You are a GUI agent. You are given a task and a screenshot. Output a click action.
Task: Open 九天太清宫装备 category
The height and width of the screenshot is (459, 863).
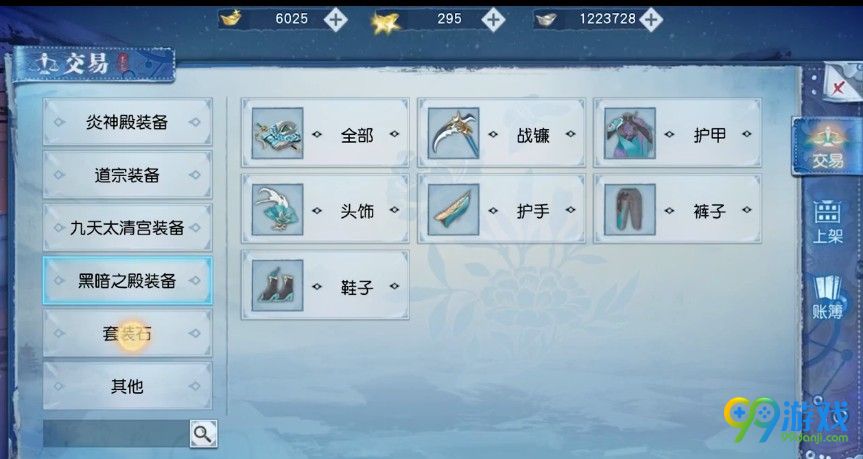click(127, 228)
